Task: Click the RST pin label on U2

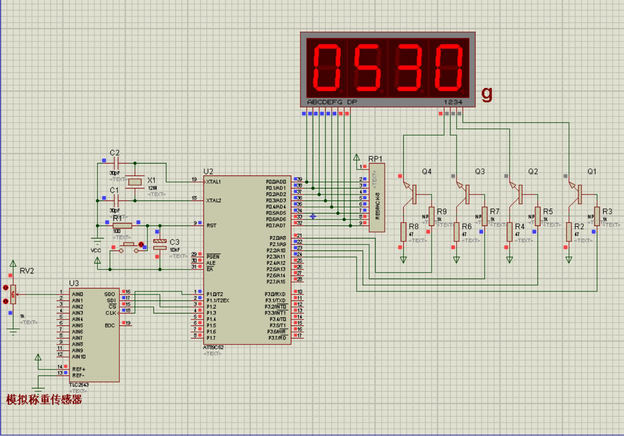Action: [211, 226]
